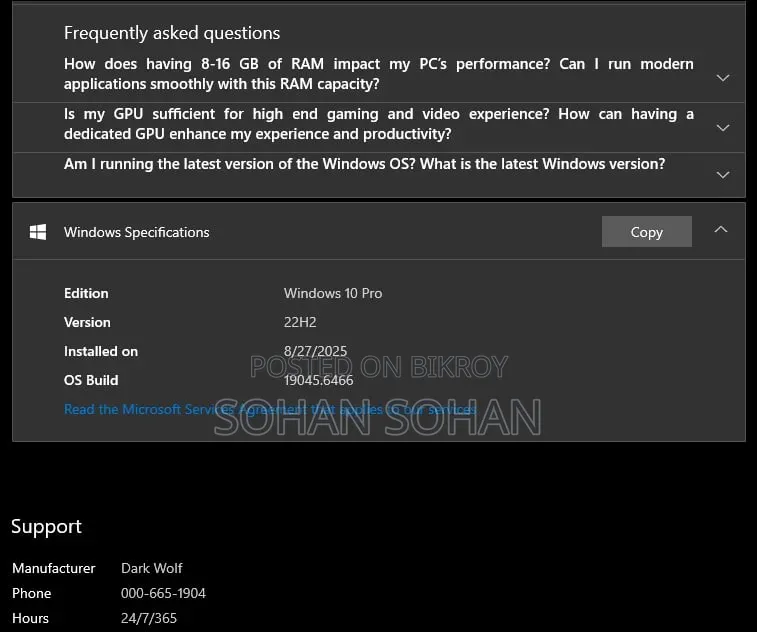The image size is (757, 632).
Task: Open the latest Windows OS FAQ question text
Action: 364,164
